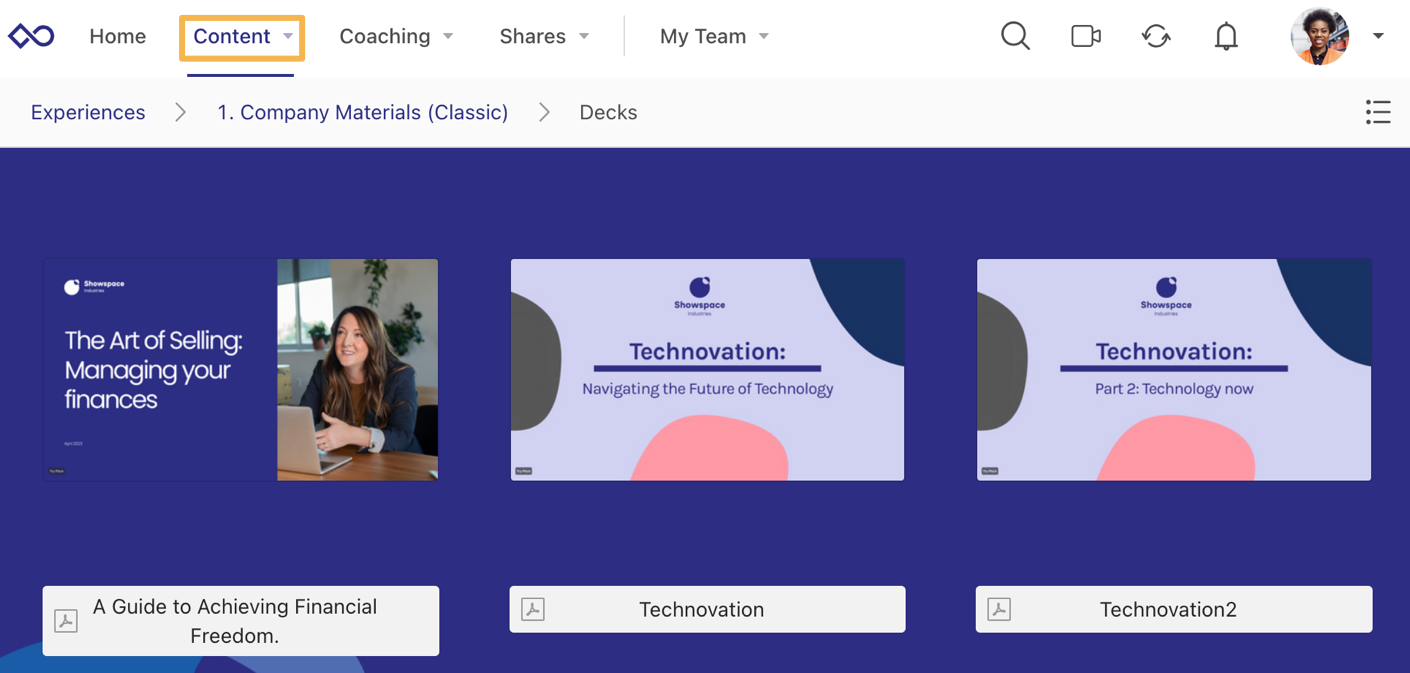Expand the Content dropdown menu
The height and width of the screenshot is (673, 1410).
tap(242, 36)
